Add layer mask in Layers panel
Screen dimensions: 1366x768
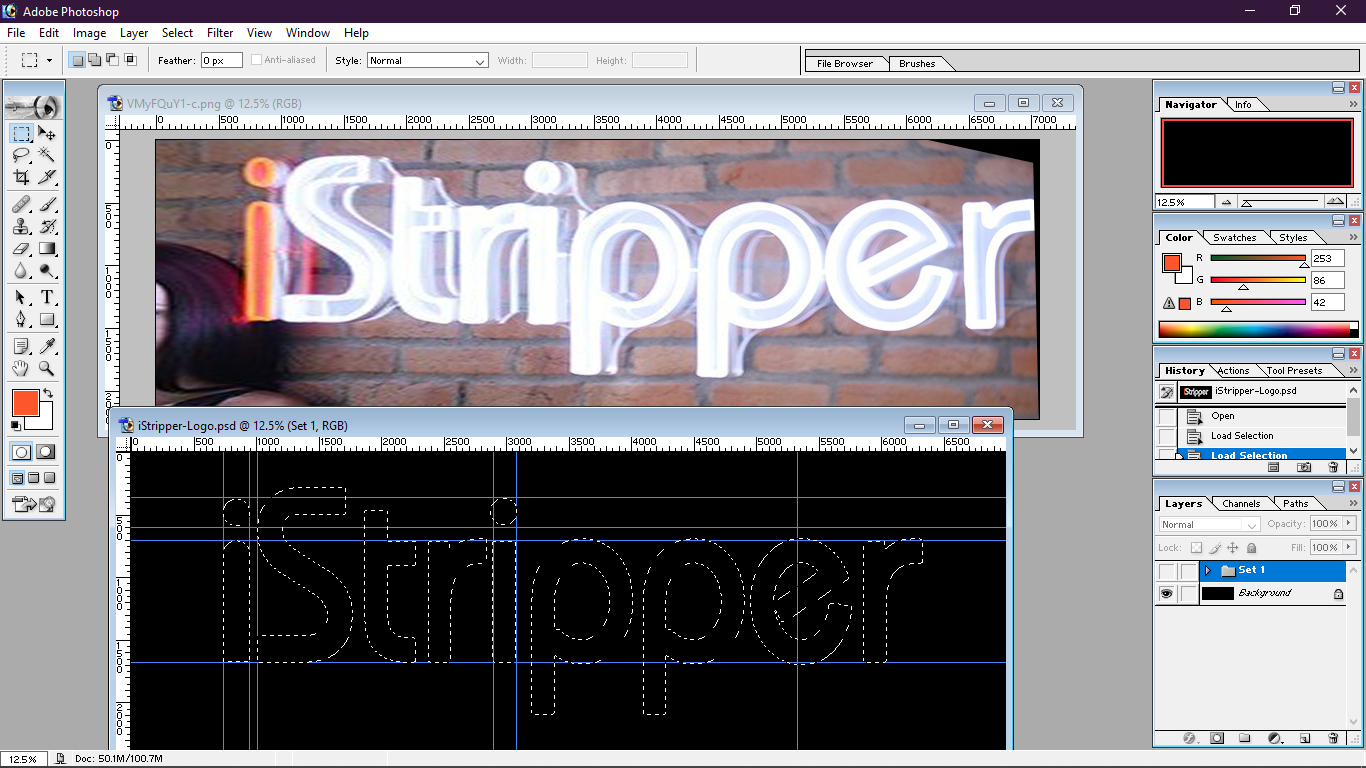[x=1217, y=738]
